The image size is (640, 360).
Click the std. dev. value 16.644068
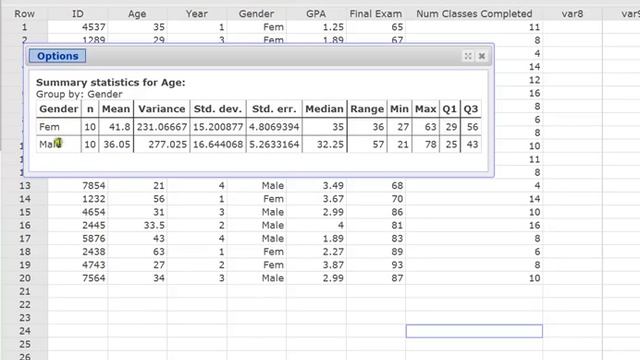218,144
